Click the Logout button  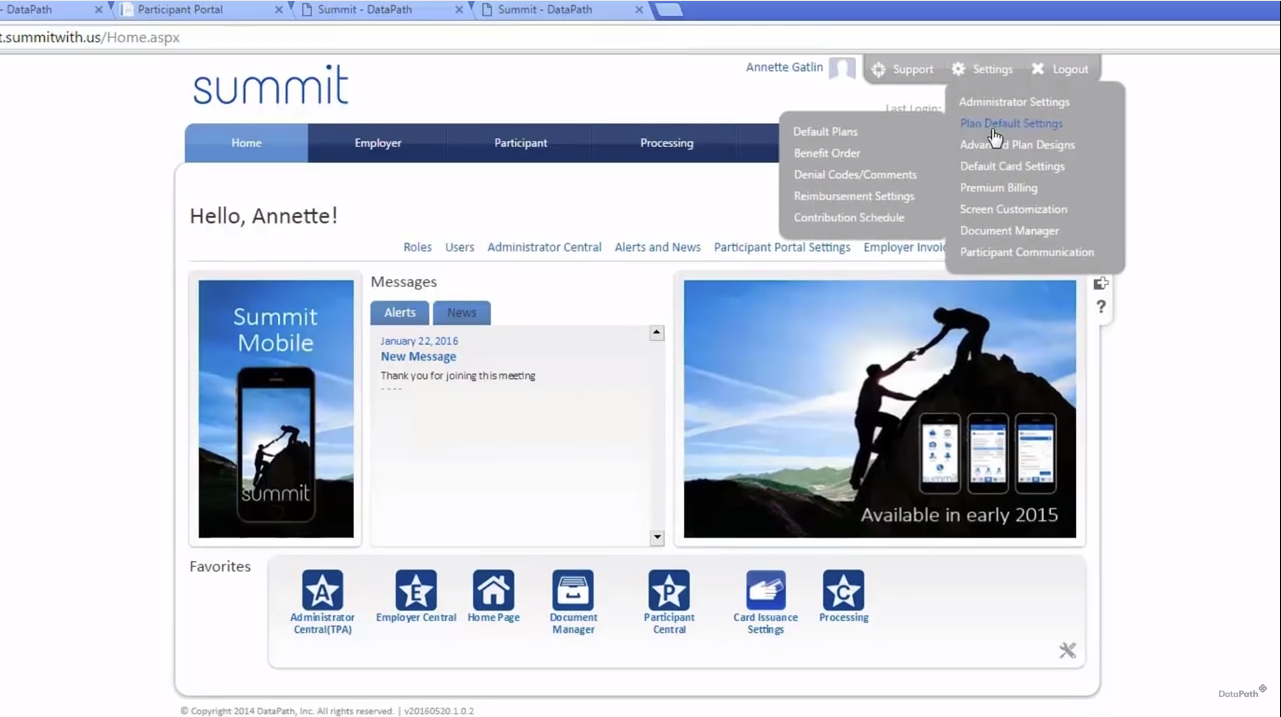[1060, 69]
